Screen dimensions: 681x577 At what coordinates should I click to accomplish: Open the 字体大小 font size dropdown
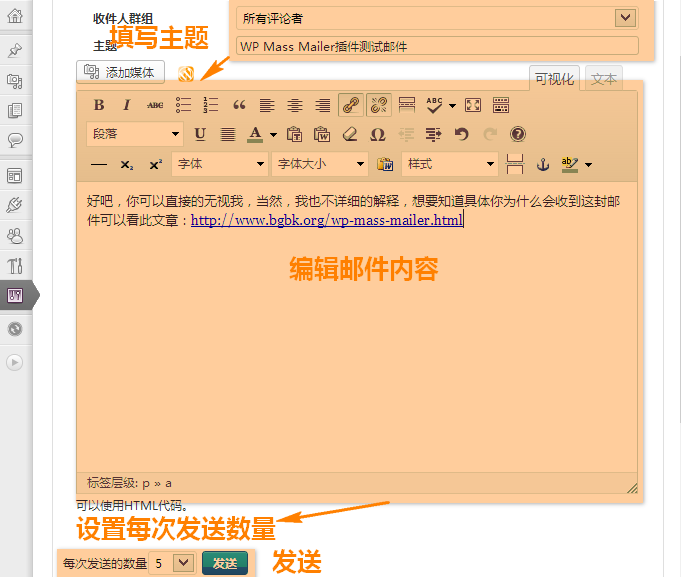[320, 164]
